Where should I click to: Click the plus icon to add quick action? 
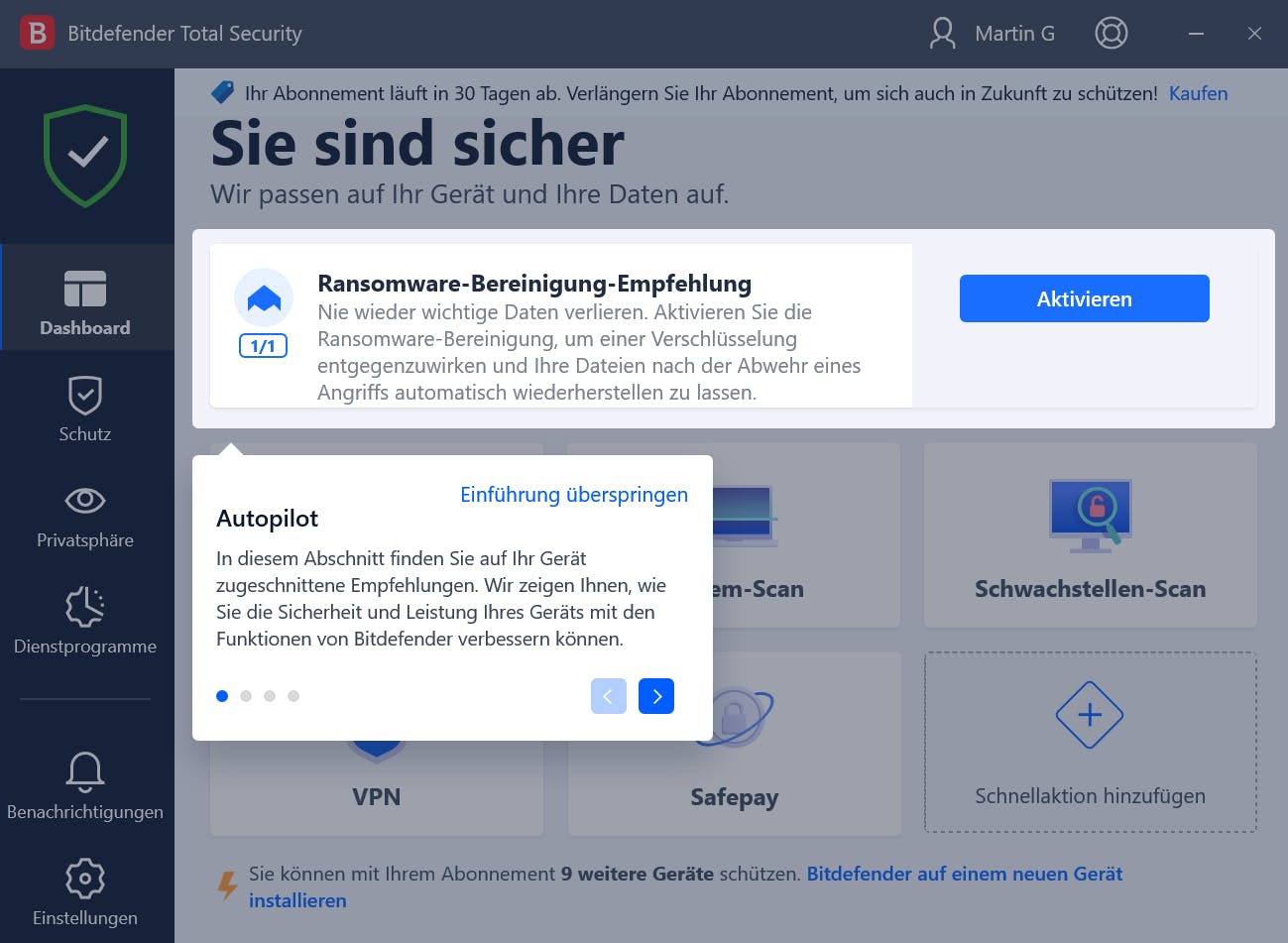[x=1090, y=715]
